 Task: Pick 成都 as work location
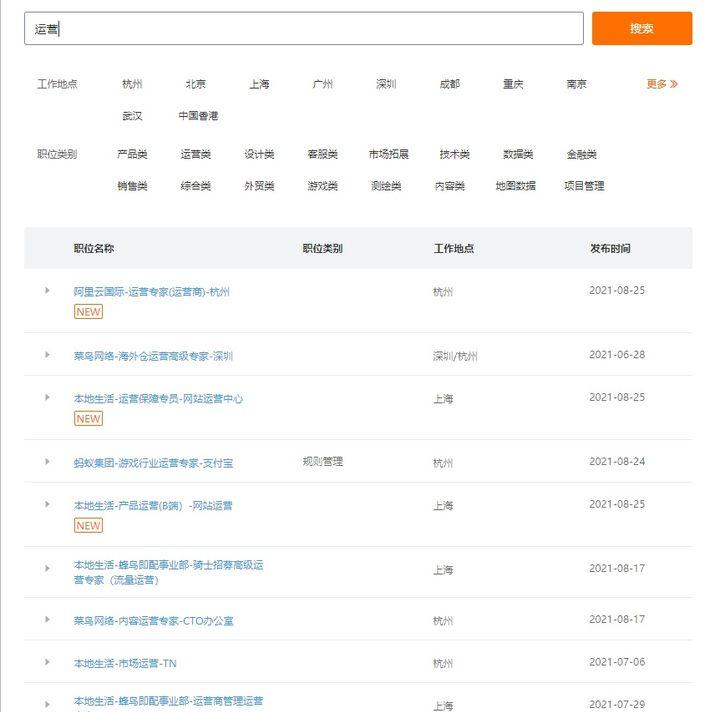(x=450, y=84)
